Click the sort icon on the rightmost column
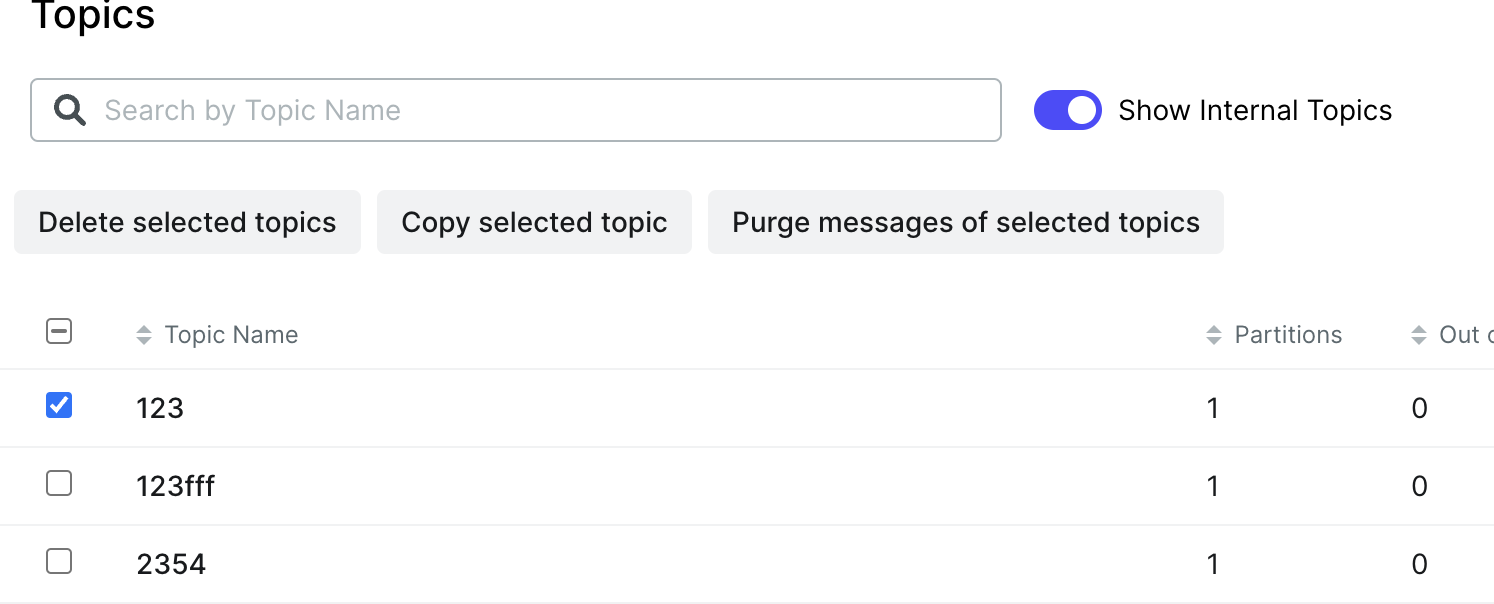The image size is (1494, 604). 1419,334
